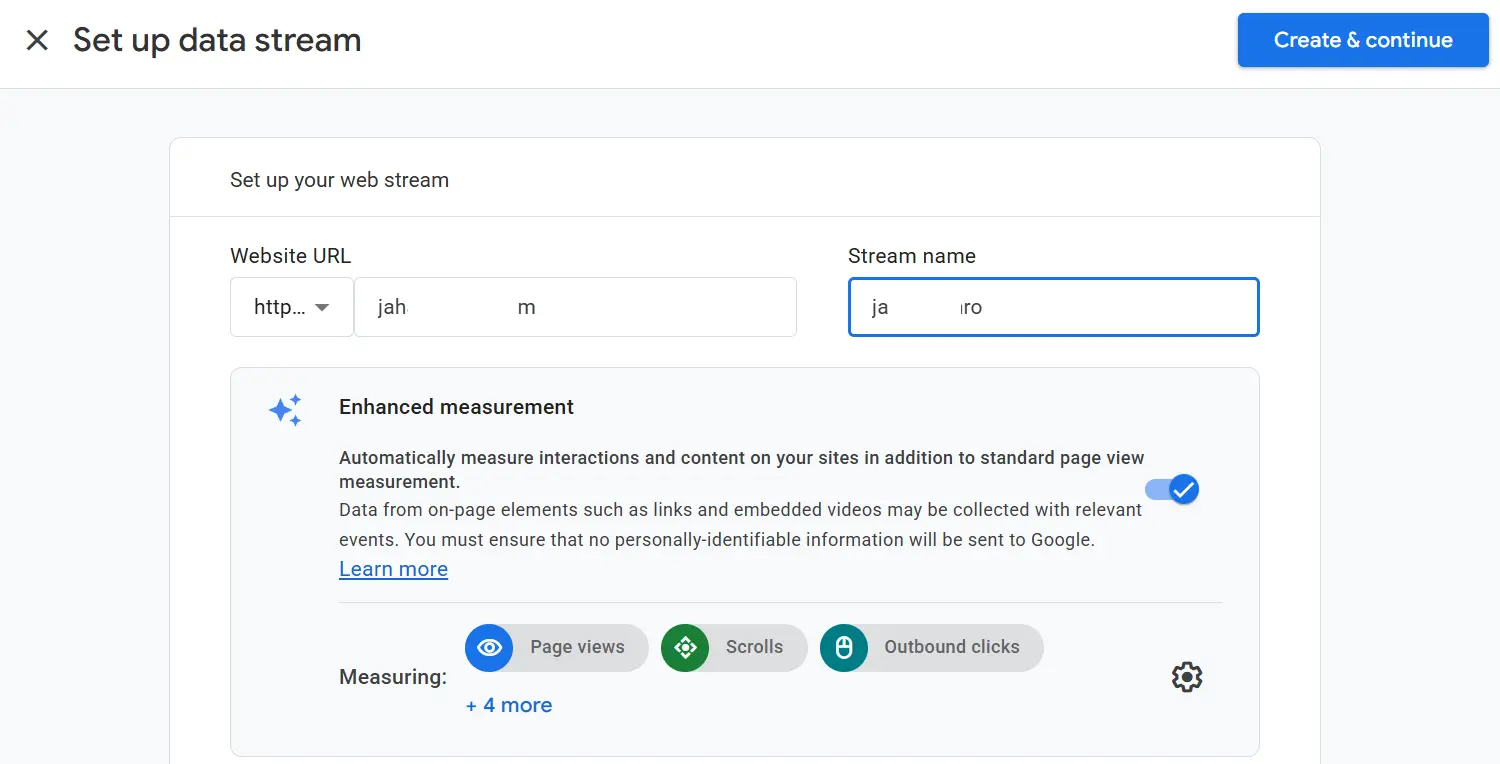This screenshot has height=764, width=1500.
Task: Open enhanced measurement settings gear
Action: point(1186,677)
